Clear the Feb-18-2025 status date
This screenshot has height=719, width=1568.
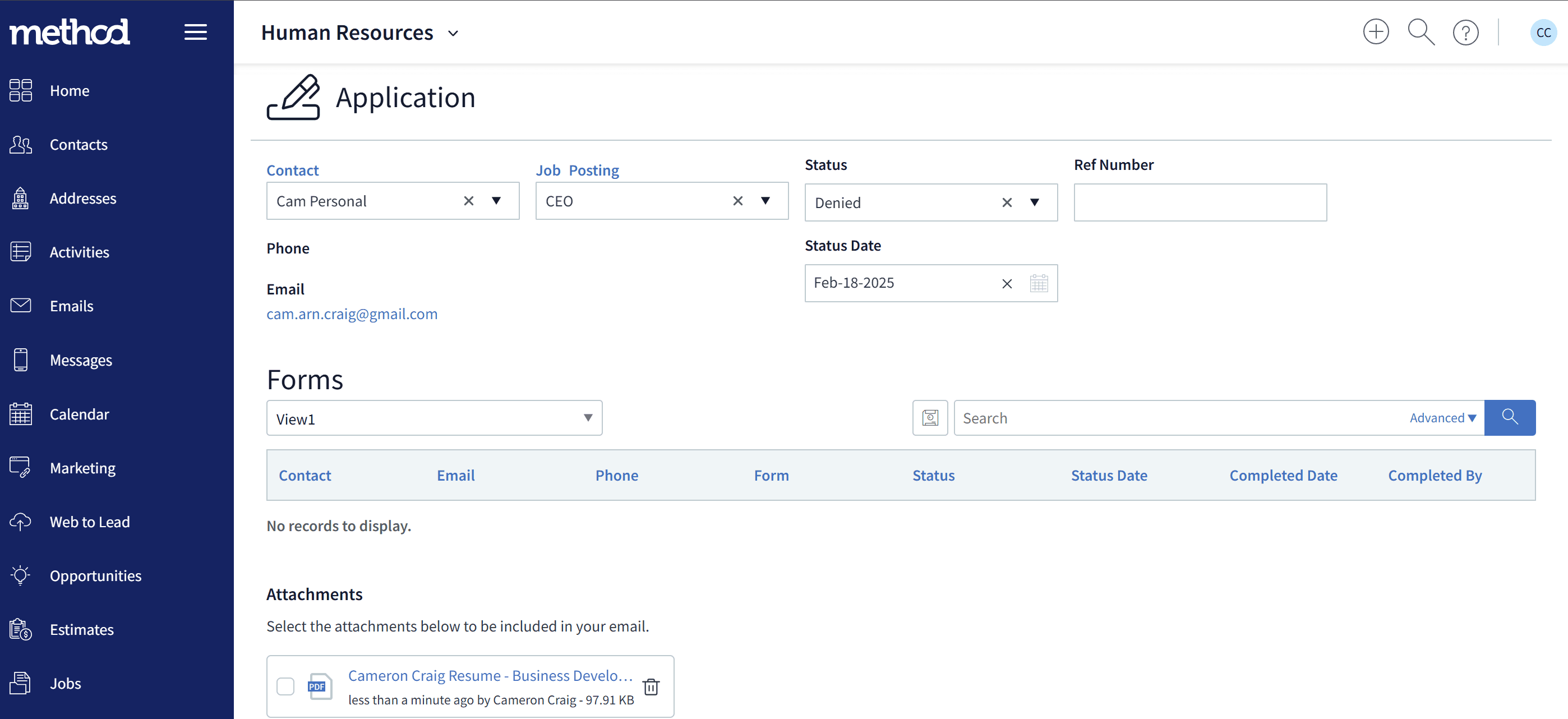click(1007, 284)
